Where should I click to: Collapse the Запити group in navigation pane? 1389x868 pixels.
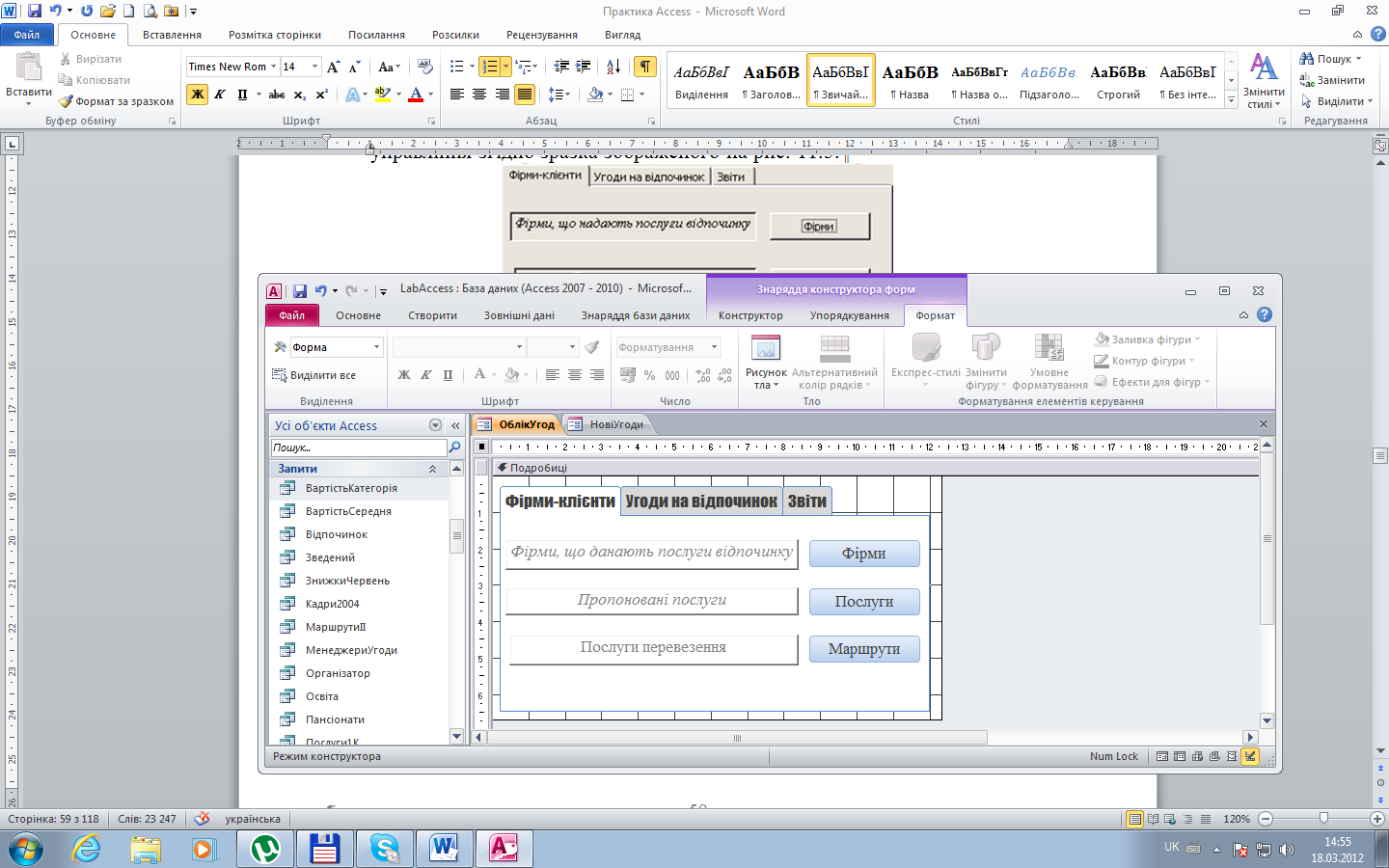[x=432, y=469]
